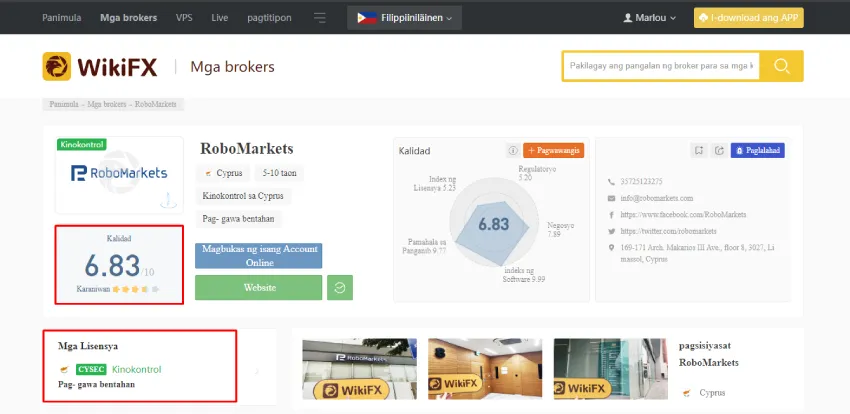
Task: Click the orange Pagwawangis button
Action: 553,151
